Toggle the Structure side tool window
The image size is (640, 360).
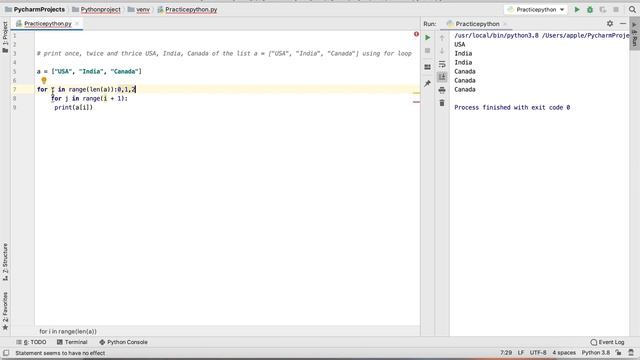[x=5, y=262]
